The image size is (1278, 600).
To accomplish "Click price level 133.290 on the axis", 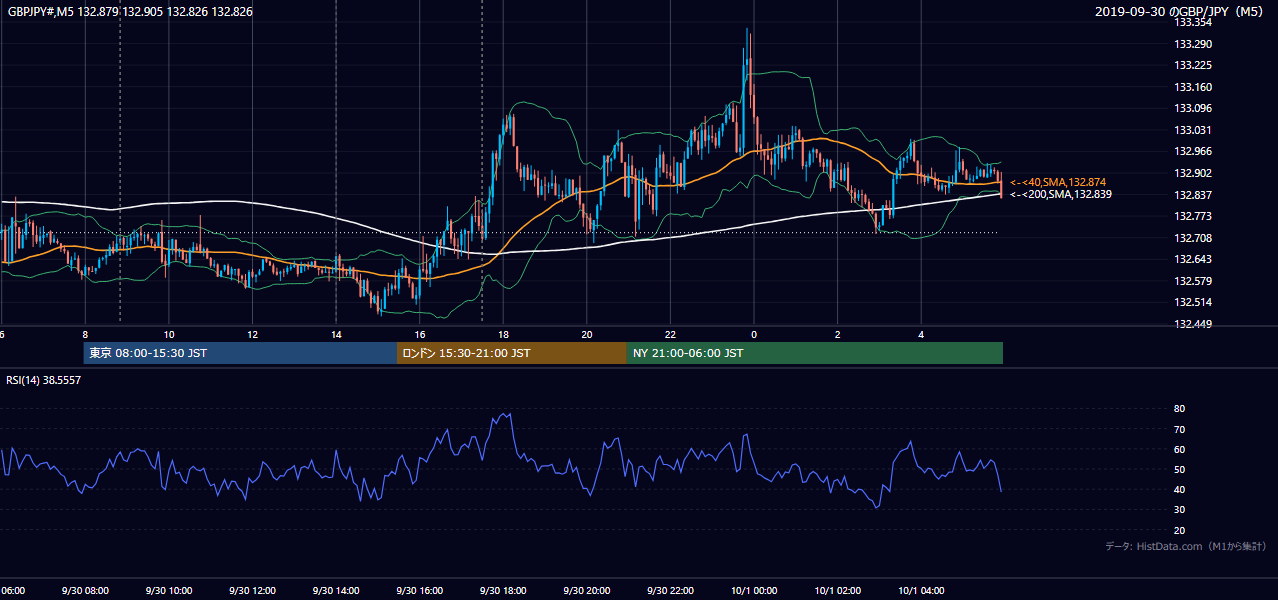I will (x=1192, y=44).
